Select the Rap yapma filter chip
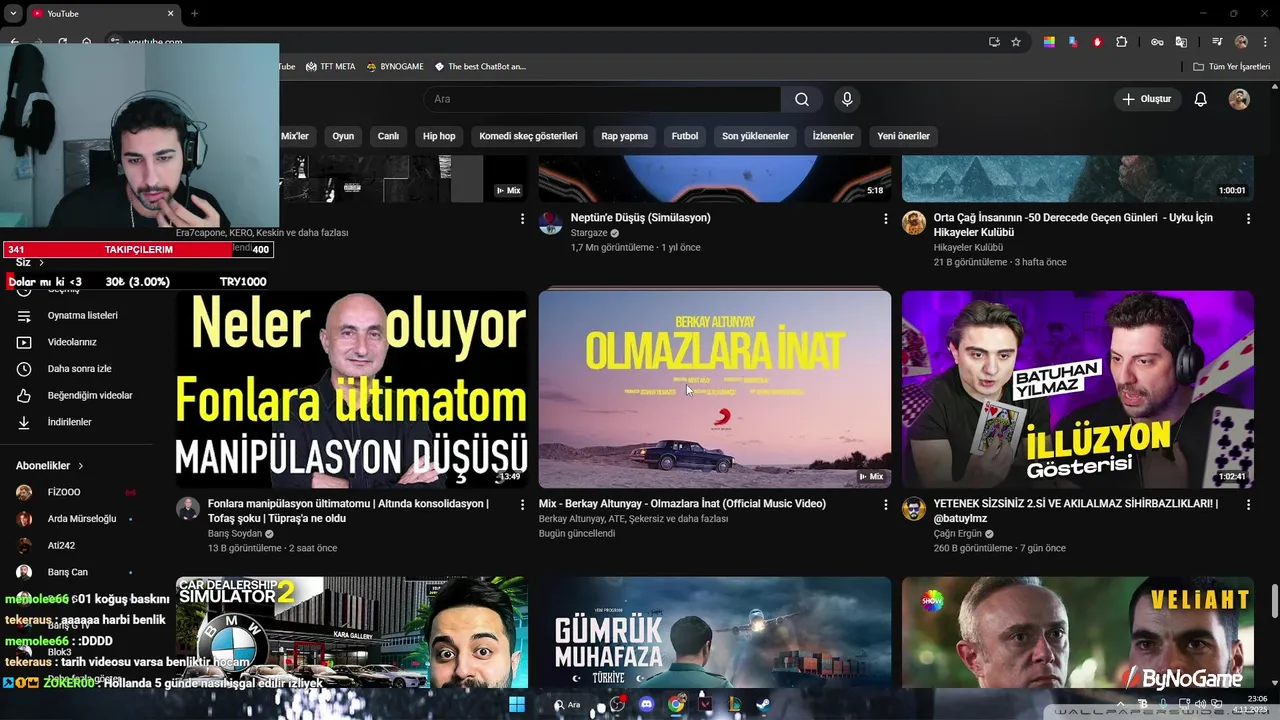The image size is (1280, 720). 624,136
